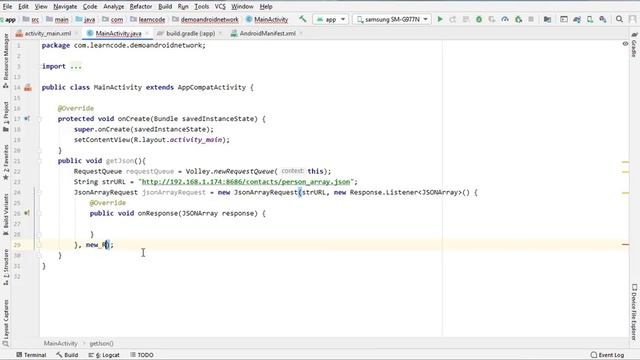Click the Stop square icon in toolbar

[x=531, y=19]
